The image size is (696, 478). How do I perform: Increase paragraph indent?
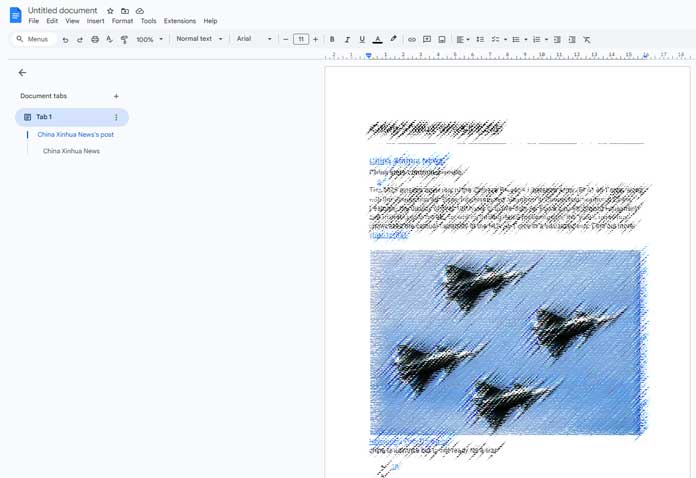(x=572, y=40)
